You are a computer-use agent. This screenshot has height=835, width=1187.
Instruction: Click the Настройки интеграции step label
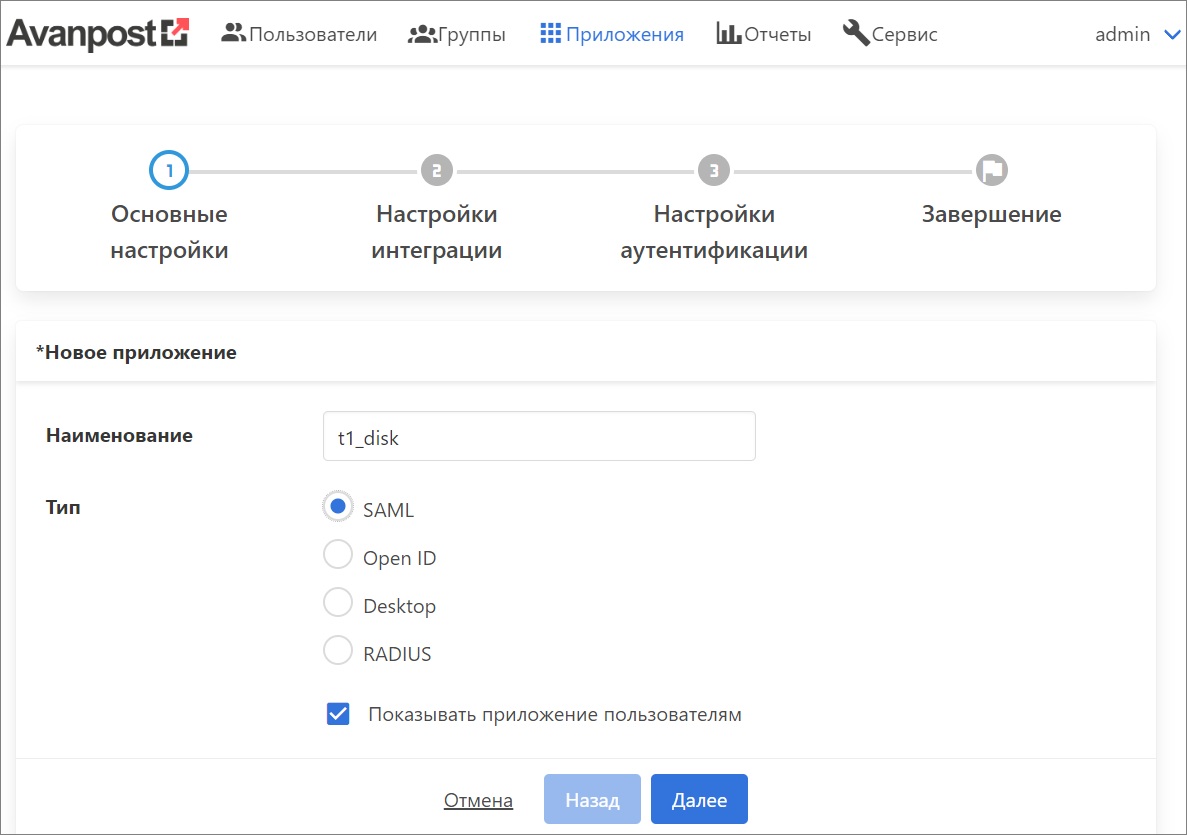point(437,232)
